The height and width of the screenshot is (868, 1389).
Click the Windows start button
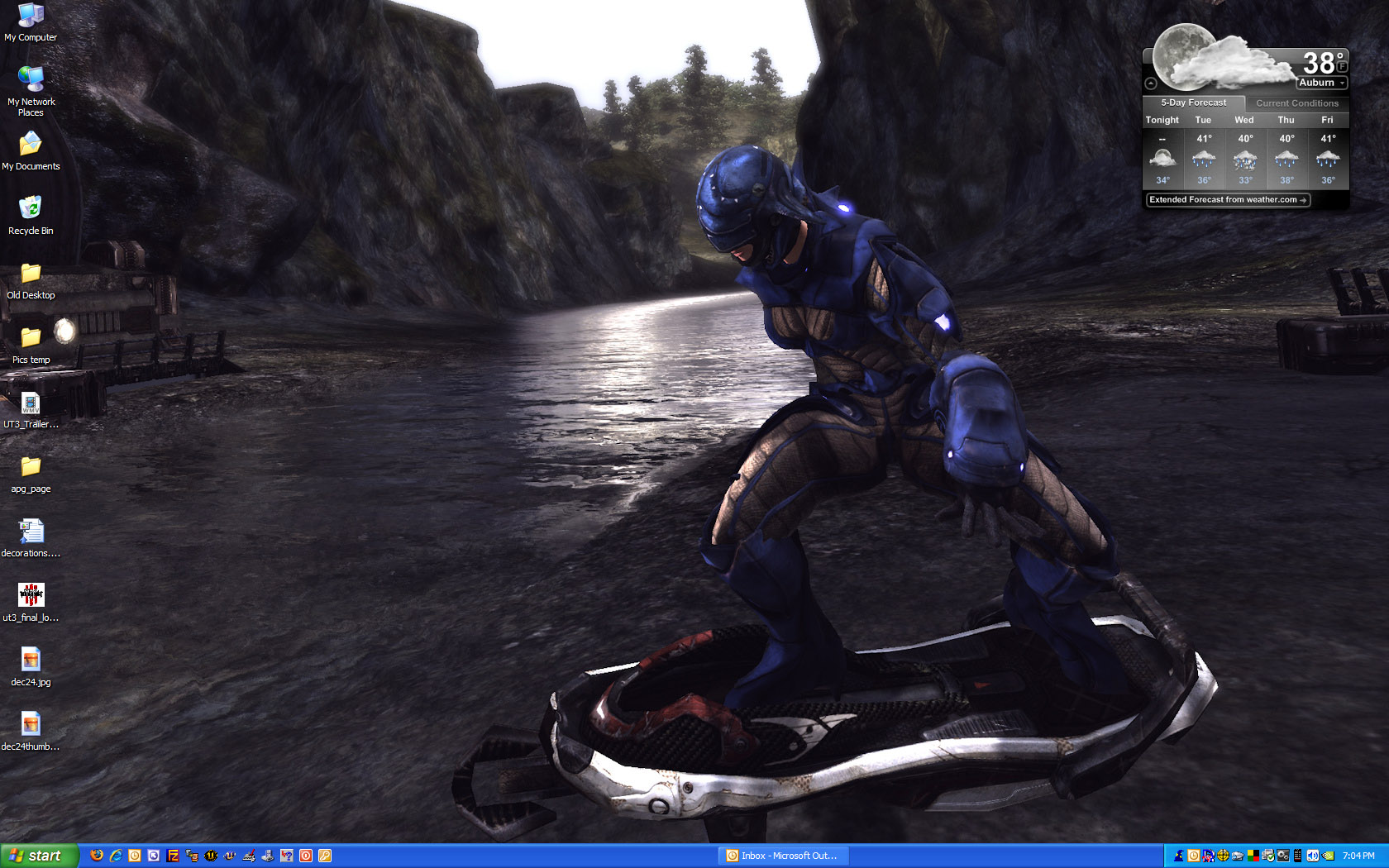(x=39, y=856)
